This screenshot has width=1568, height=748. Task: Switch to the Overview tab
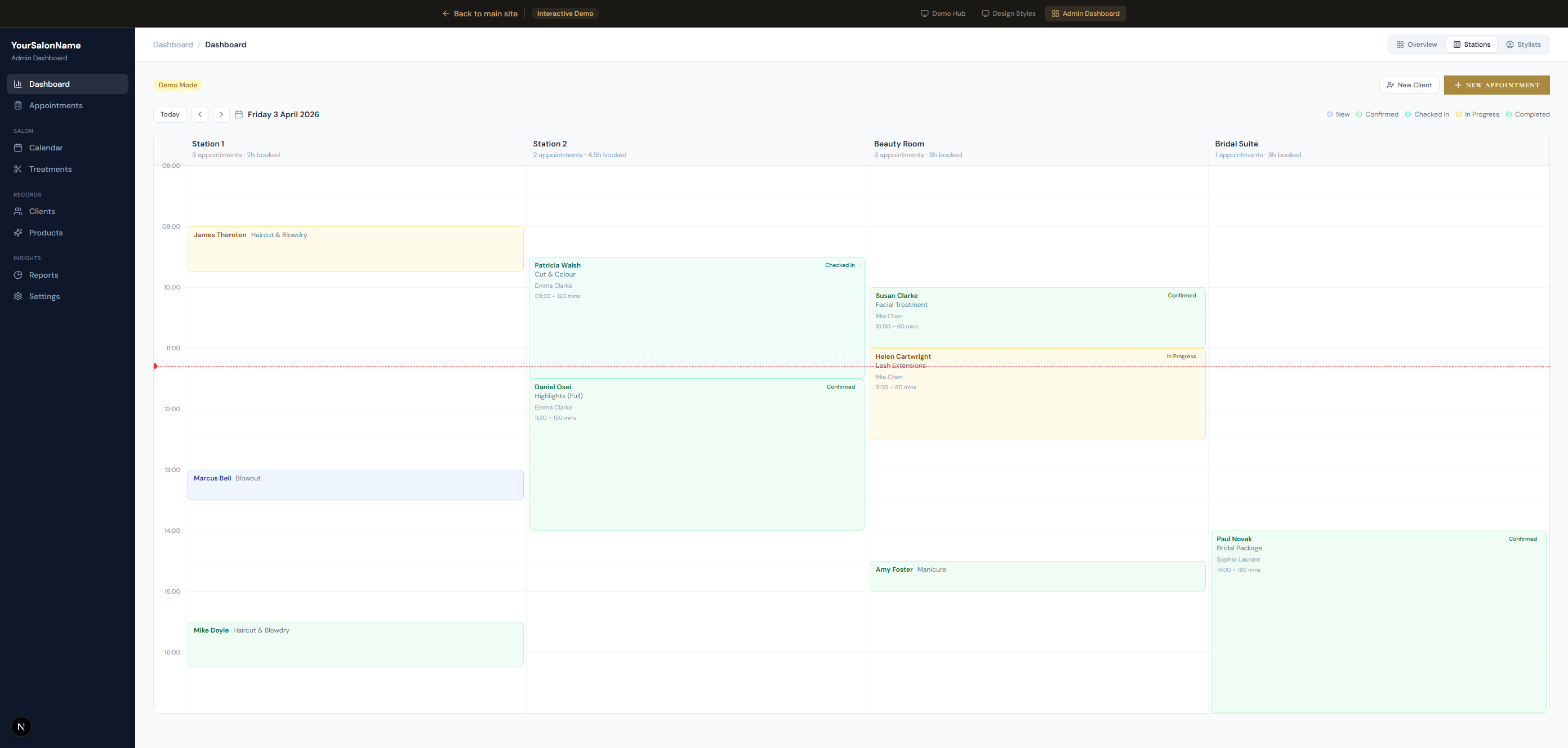1415,44
